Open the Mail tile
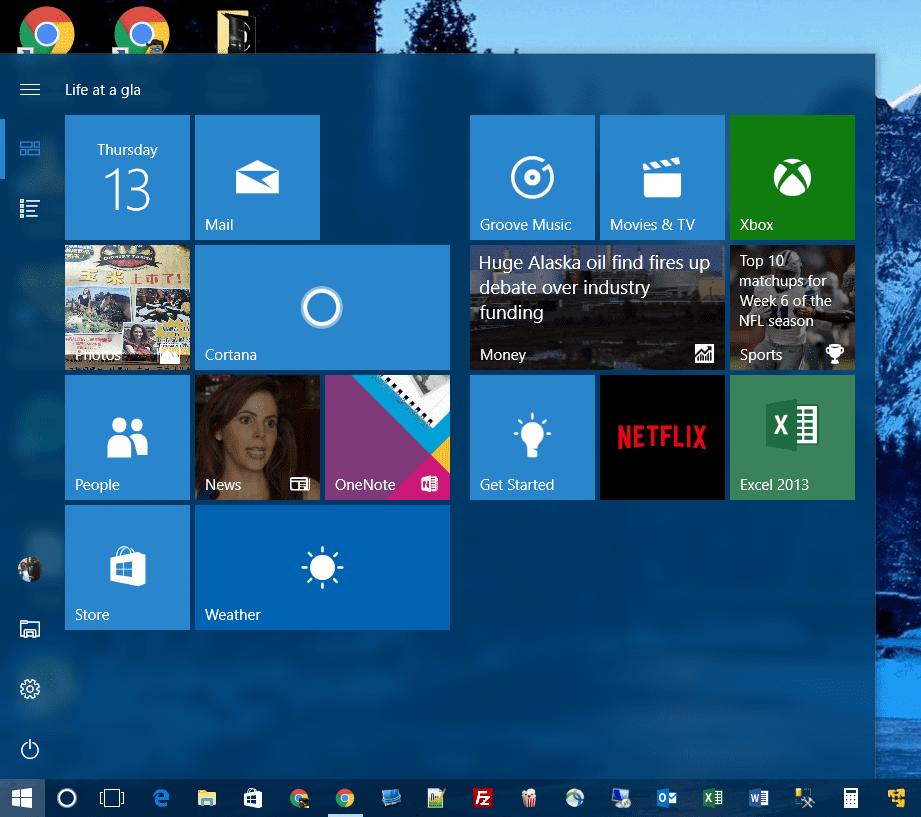Viewport: 921px width, 817px height. (257, 177)
